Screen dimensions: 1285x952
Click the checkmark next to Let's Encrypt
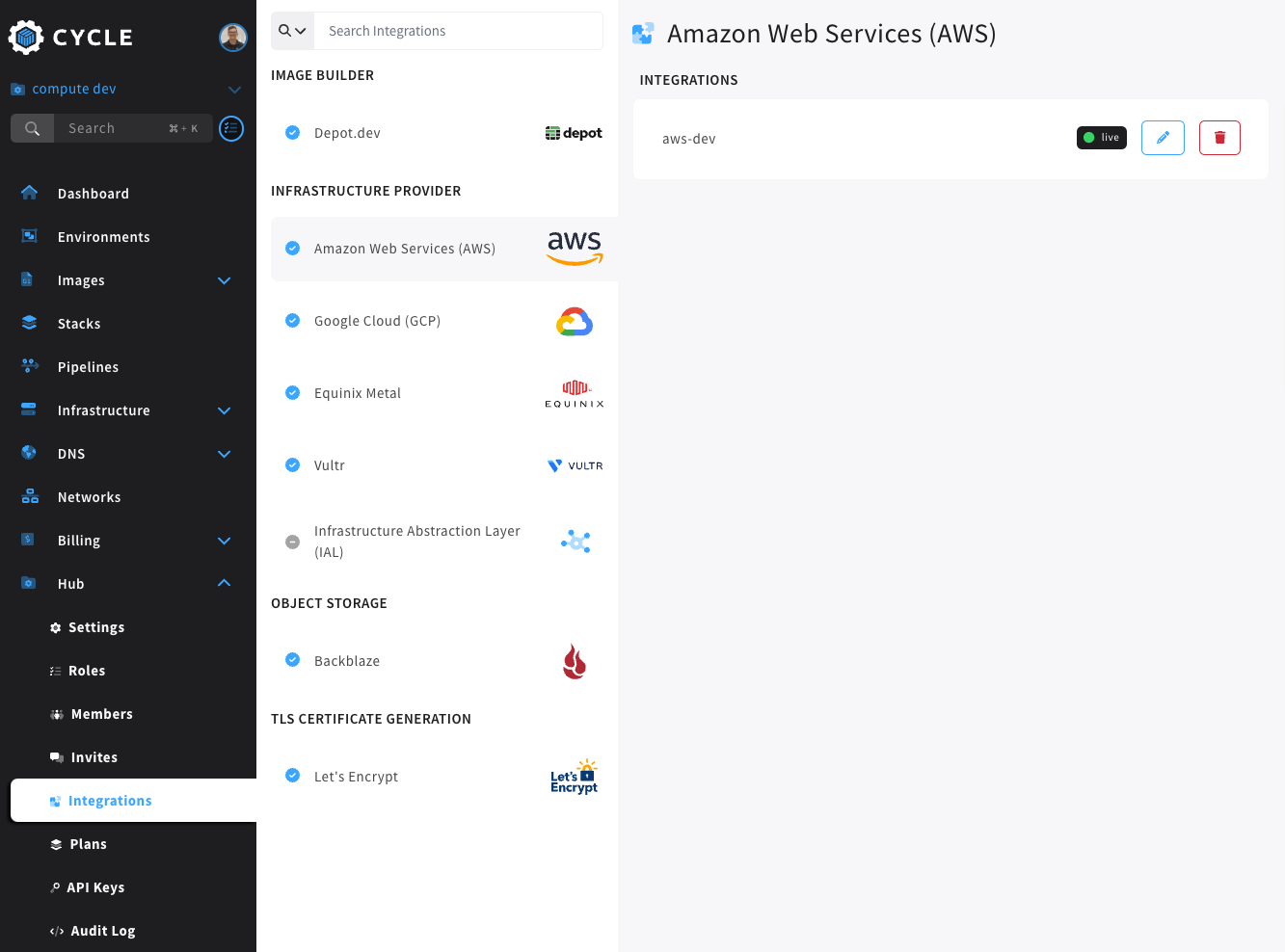293,776
